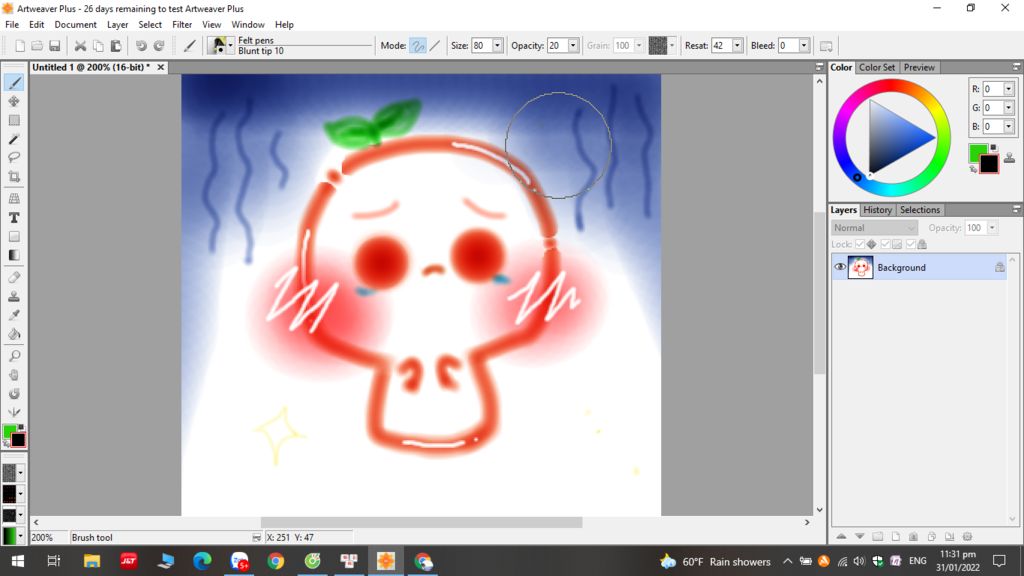The height and width of the screenshot is (576, 1024).
Task: Select the Shape tool
Action: [14, 236]
